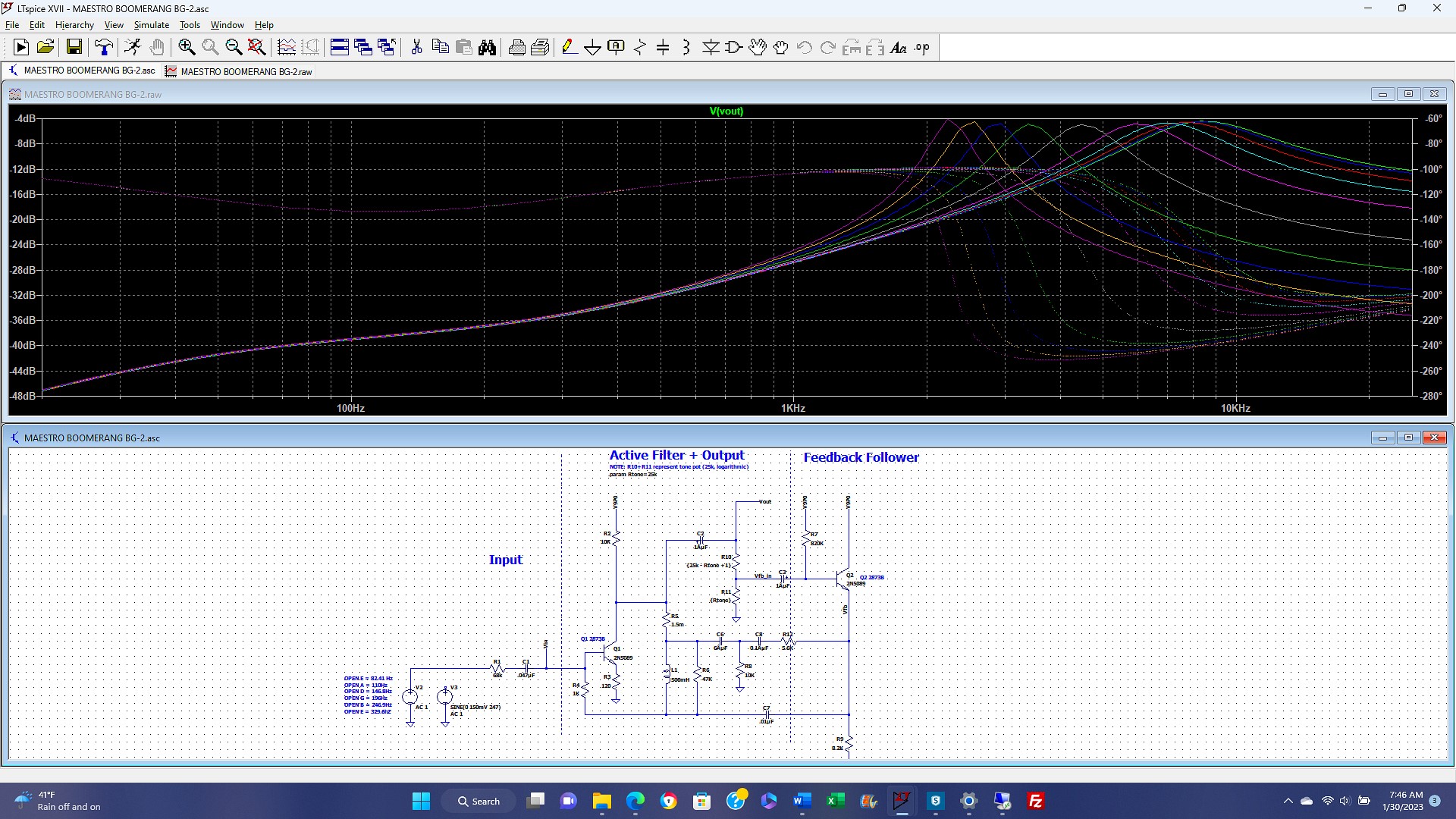Click the SPICE directive .op icon
The image size is (1456, 819).
921,48
